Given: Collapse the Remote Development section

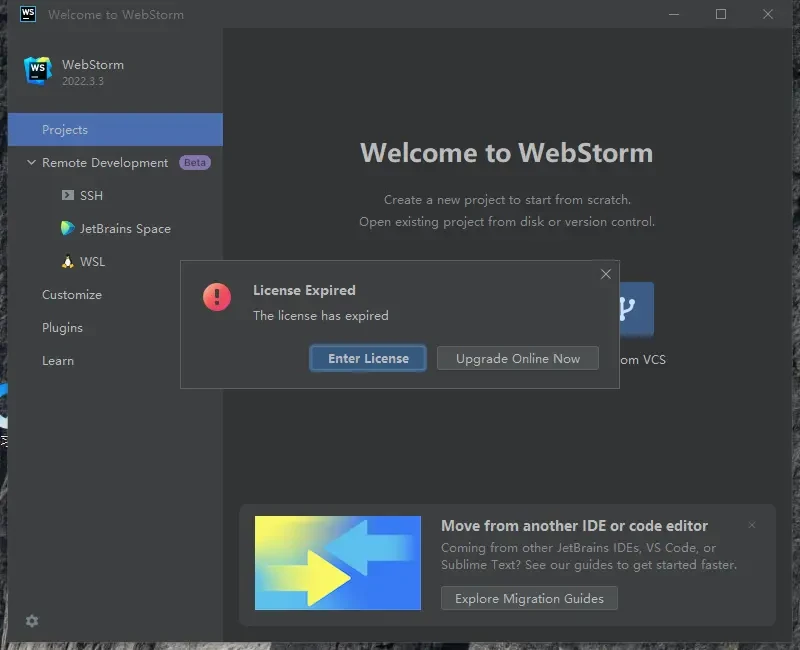Looking at the screenshot, I should [x=31, y=163].
